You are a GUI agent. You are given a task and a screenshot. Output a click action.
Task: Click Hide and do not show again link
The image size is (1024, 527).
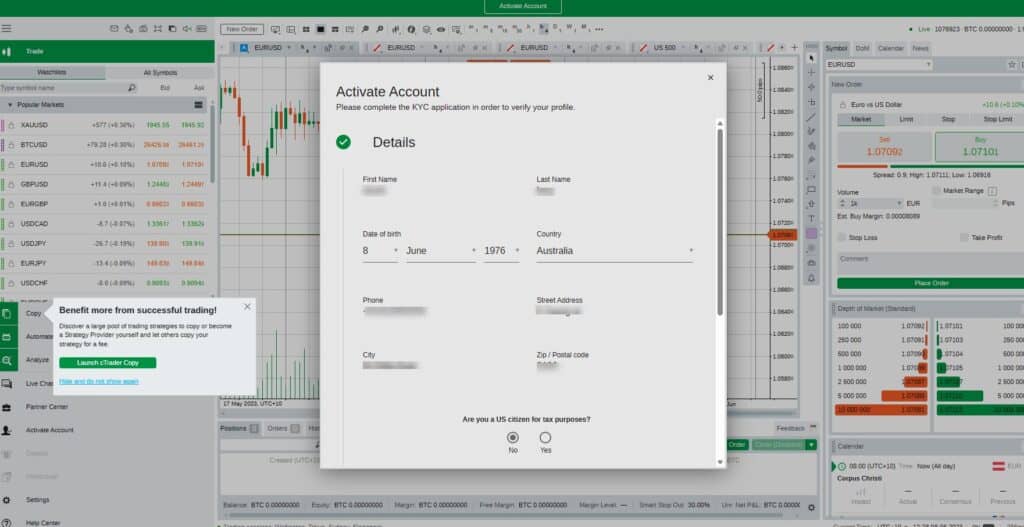(x=99, y=381)
